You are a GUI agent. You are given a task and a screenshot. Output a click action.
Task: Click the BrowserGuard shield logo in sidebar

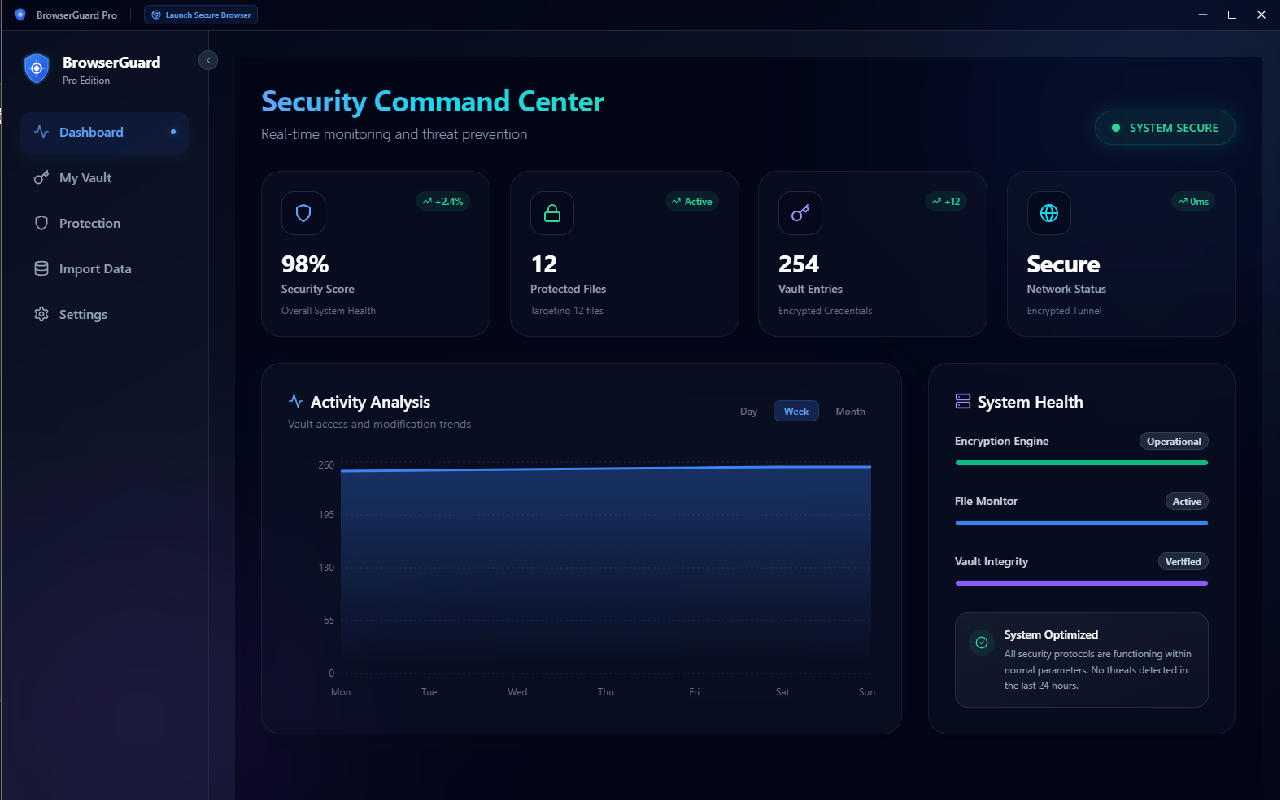pos(37,69)
